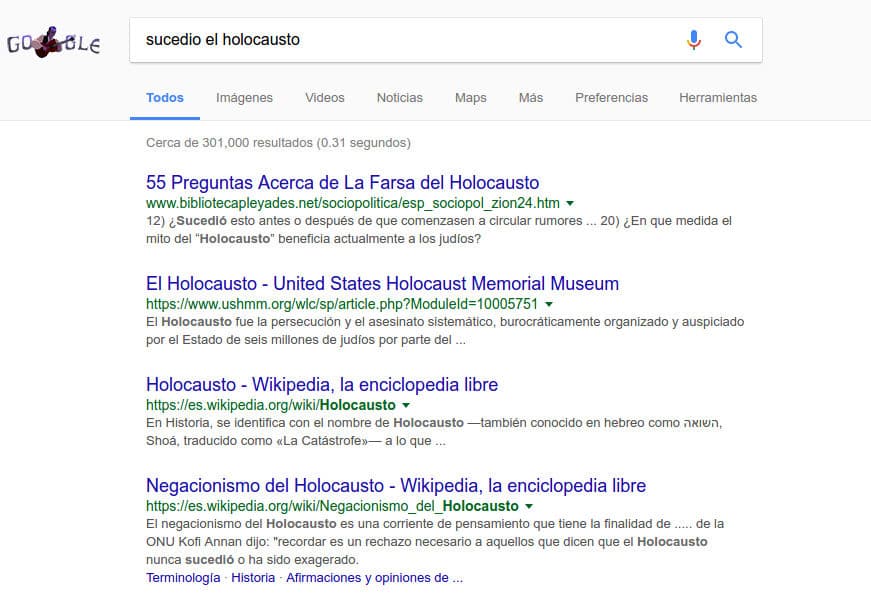871x607 pixels.
Task: Switch to the Imágenes tab
Action: [x=244, y=98]
